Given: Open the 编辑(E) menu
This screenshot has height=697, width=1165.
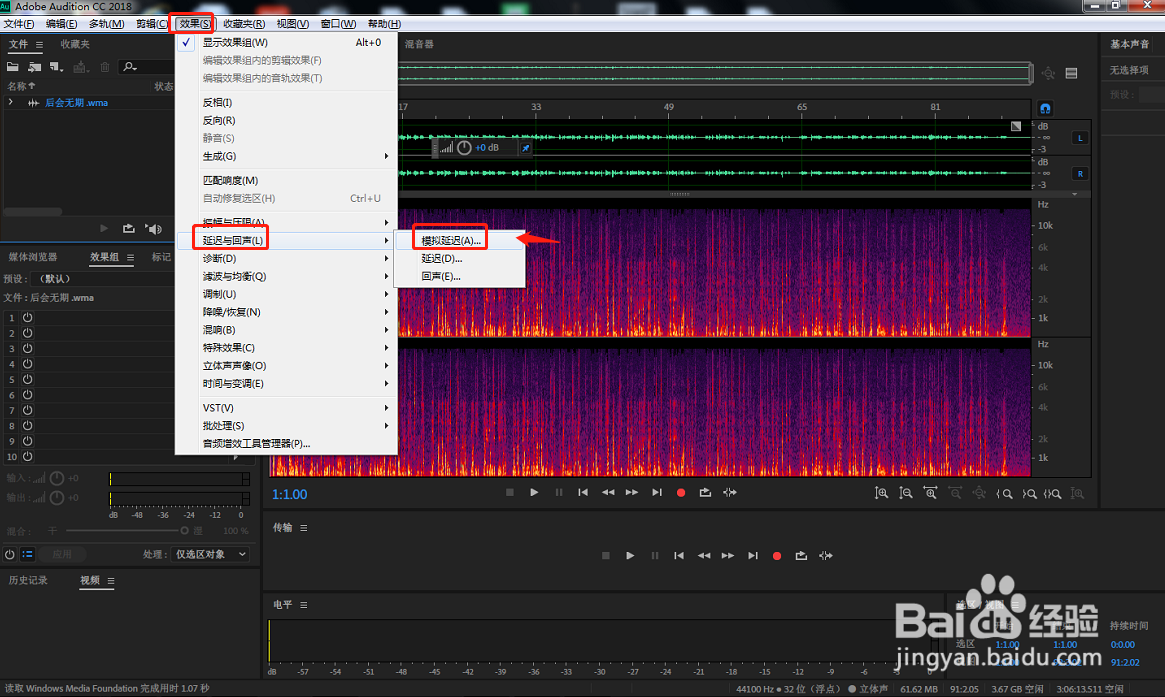Looking at the screenshot, I should pos(62,24).
